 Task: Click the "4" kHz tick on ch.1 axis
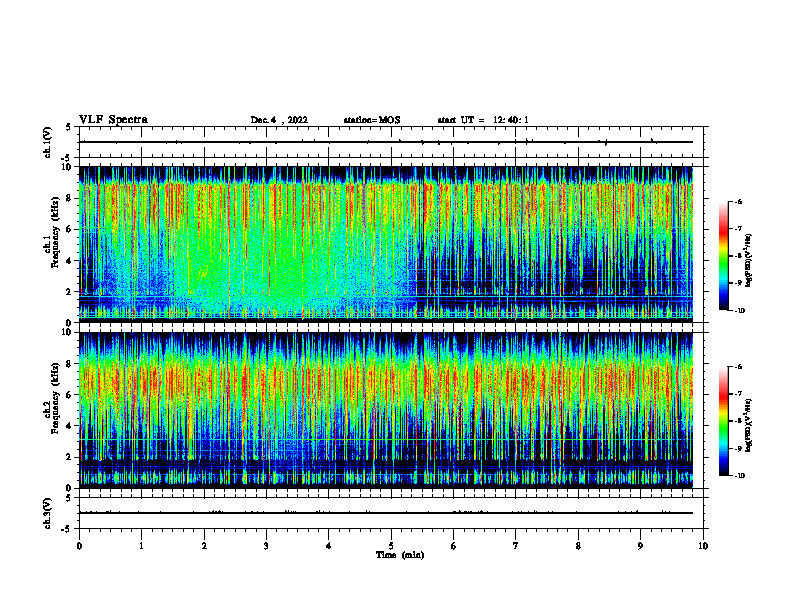tap(70, 261)
